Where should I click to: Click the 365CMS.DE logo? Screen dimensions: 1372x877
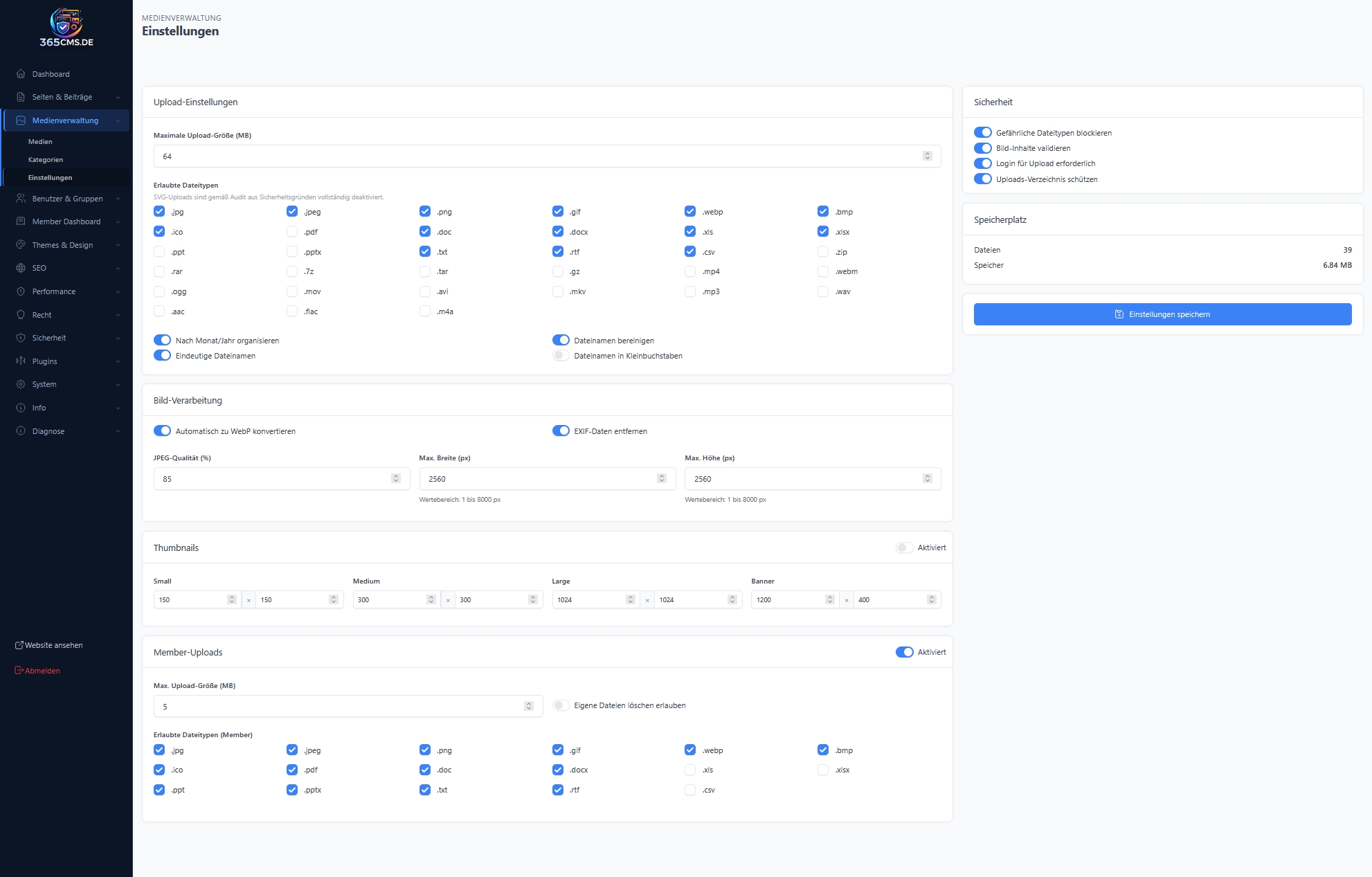point(66,28)
